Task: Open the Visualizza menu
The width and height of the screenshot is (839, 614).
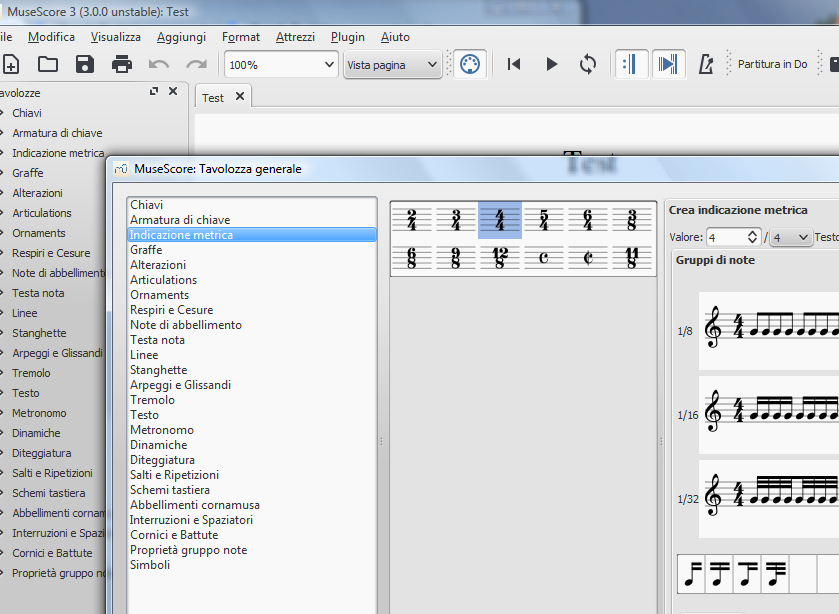Action: coord(116,37)
